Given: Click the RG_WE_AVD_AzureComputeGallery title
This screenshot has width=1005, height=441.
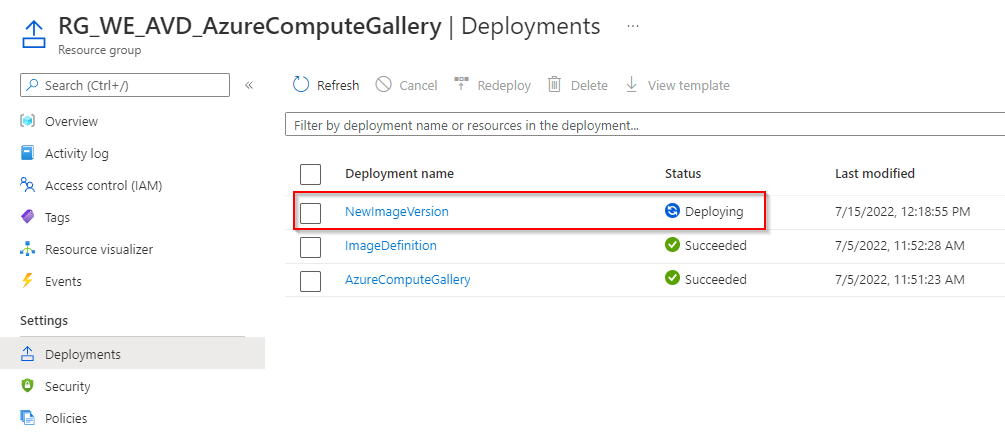Looking at the screenshot, I should point(250,26).
